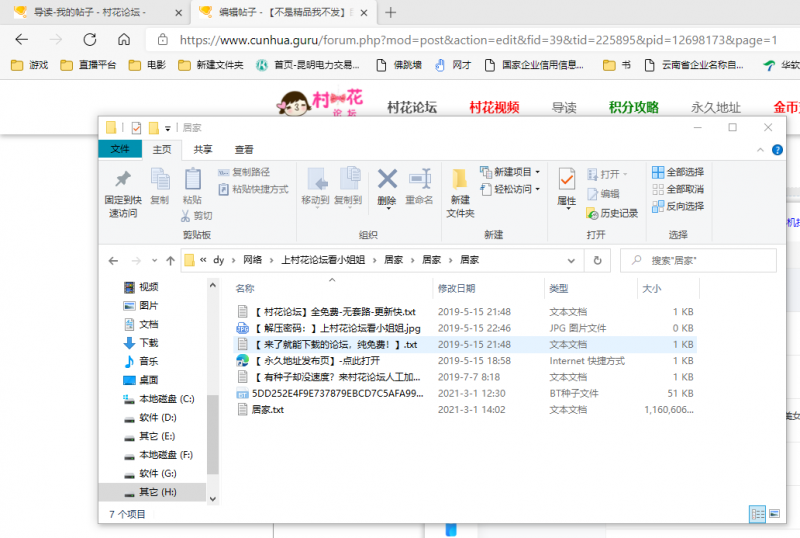
Task: Click the refresh icon beside the address bar
Action: [597, 260]
